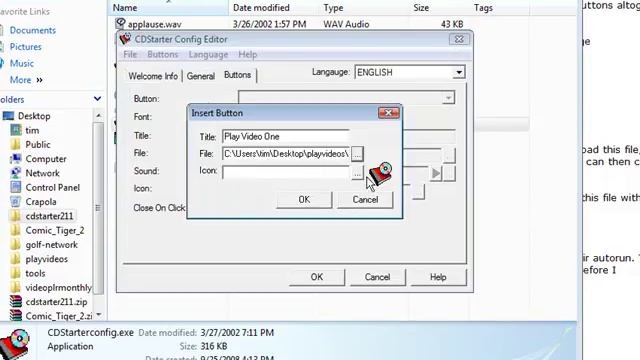Collapse the Folders pane chevron
Image resolution: width=640 pixels, height=360 pixels.
(x=97, y=99)
